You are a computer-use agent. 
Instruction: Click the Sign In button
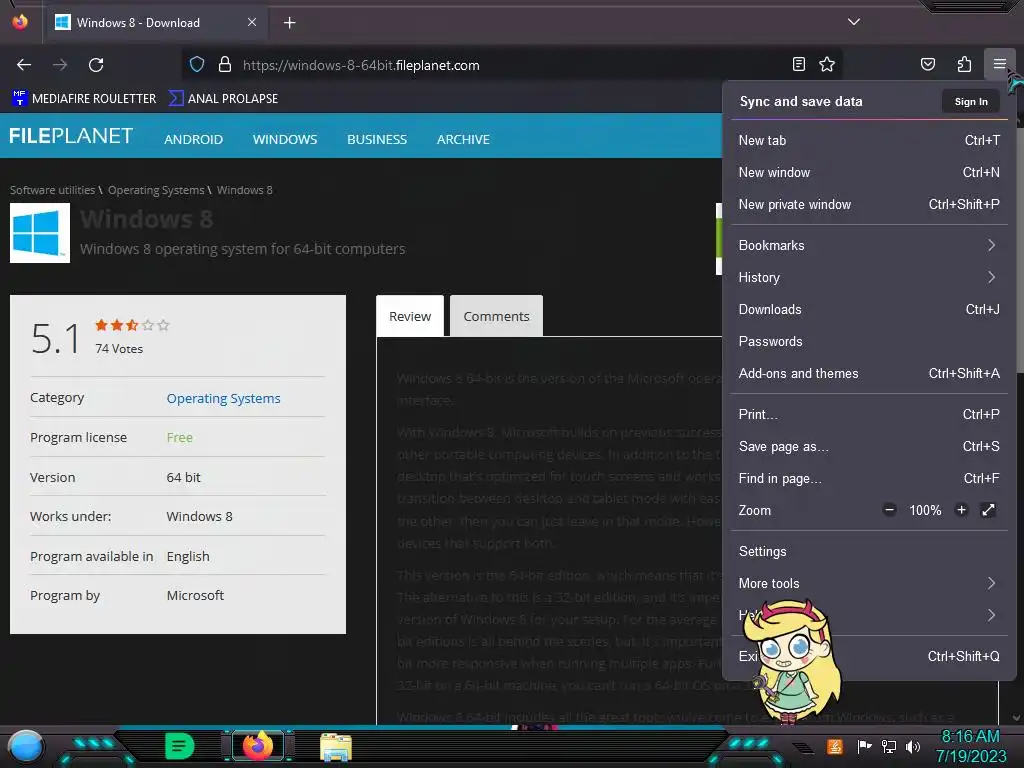970,101
